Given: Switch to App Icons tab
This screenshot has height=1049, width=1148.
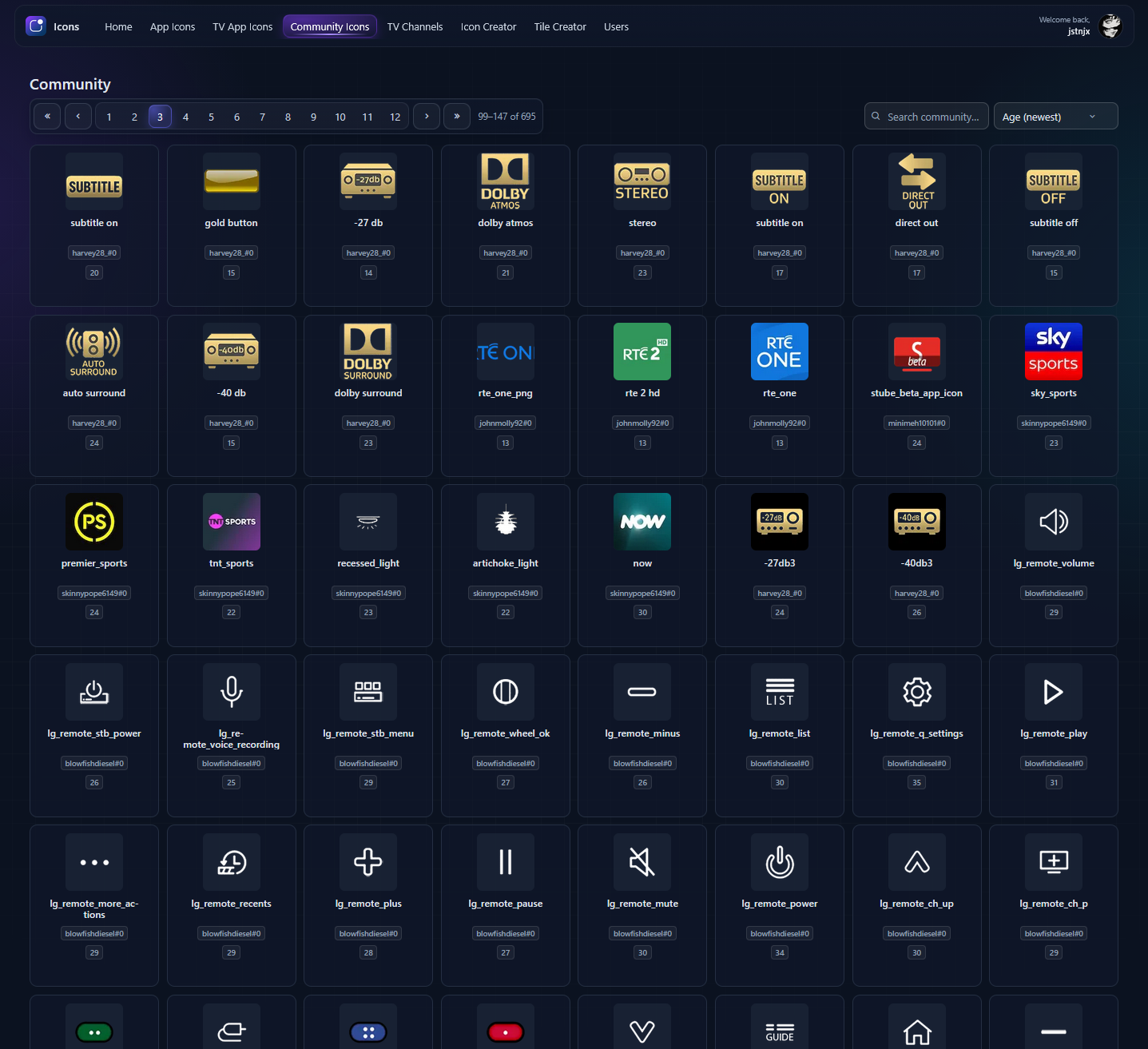Looking at the screenshot, I should pos(173,26).
